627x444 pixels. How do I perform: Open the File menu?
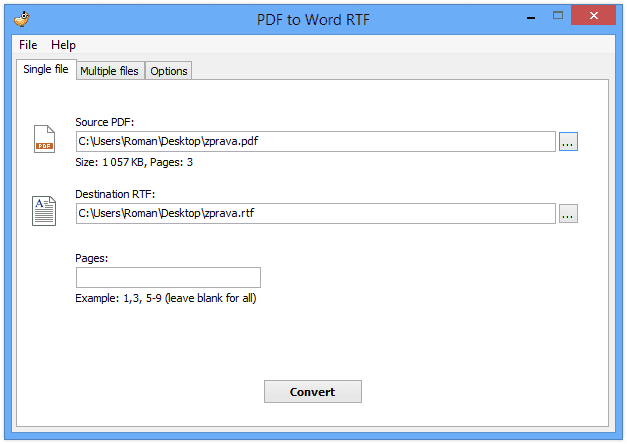(28, 45)
